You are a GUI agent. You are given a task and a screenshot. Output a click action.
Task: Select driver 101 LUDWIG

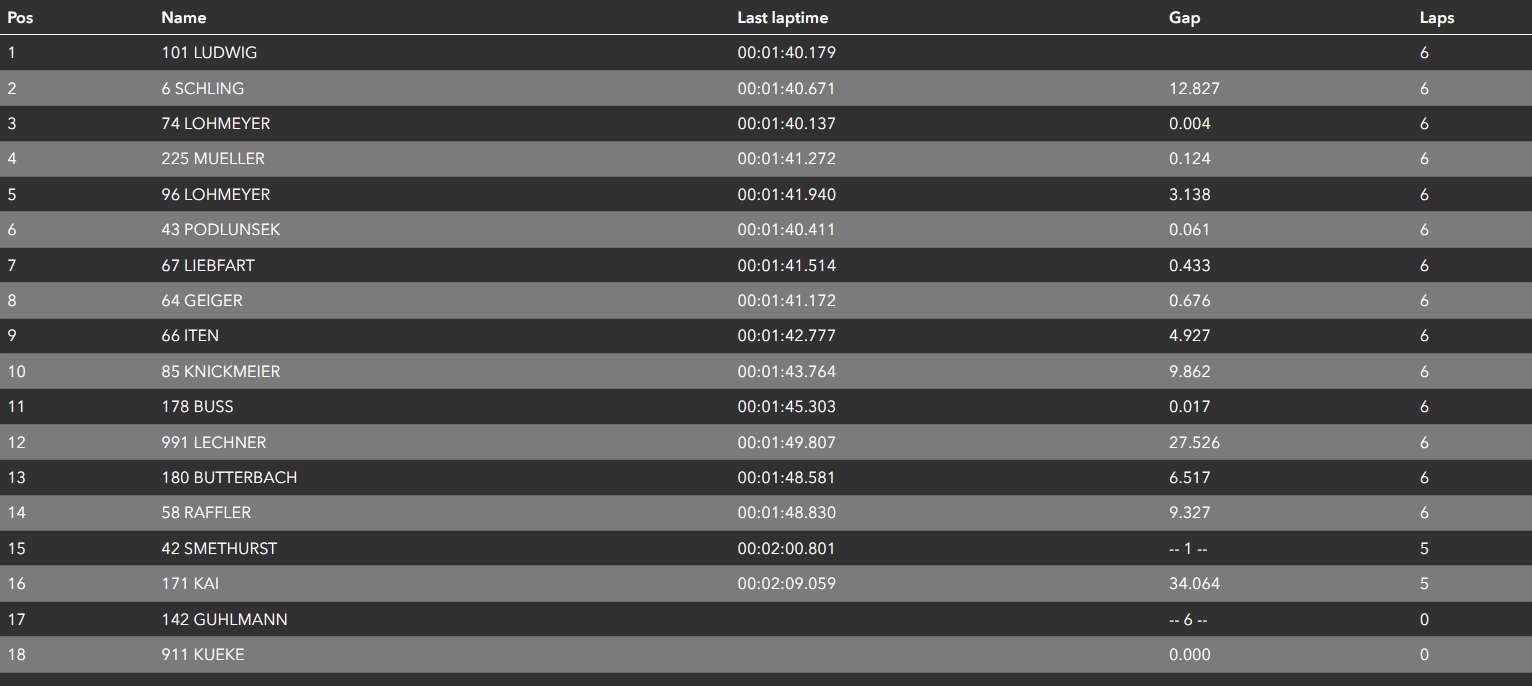point(209,52)
